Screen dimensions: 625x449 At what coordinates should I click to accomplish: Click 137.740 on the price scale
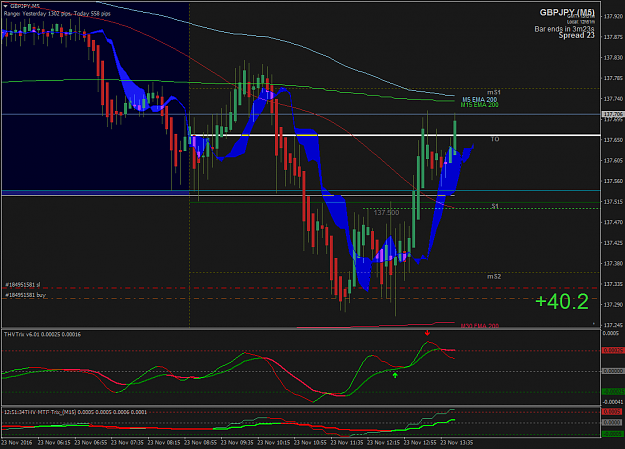[613, 98]
